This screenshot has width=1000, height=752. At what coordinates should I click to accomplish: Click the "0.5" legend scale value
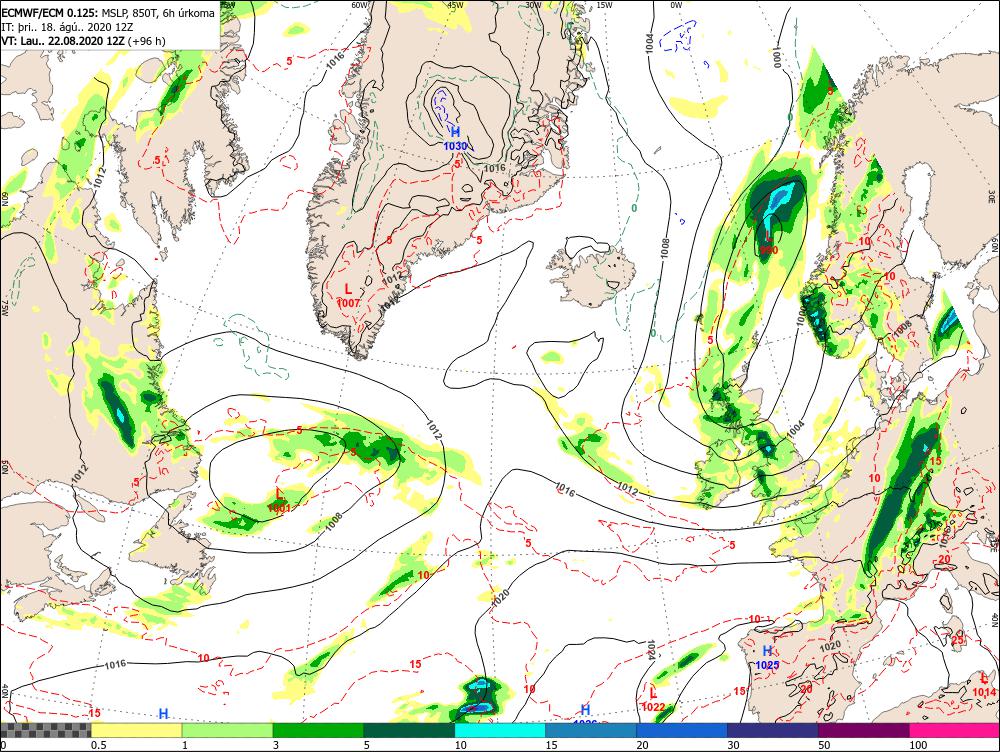pyautogui.click(x=98, y=745)
